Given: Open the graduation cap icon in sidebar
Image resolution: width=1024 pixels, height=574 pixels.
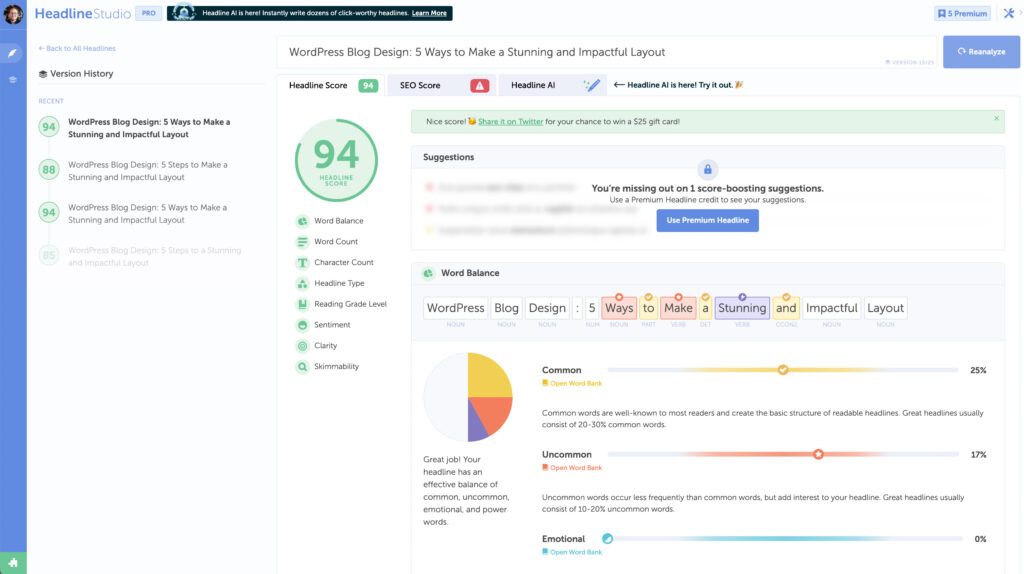Looking at the screenshot, I should pyautogui.click(x=13, y=79).
